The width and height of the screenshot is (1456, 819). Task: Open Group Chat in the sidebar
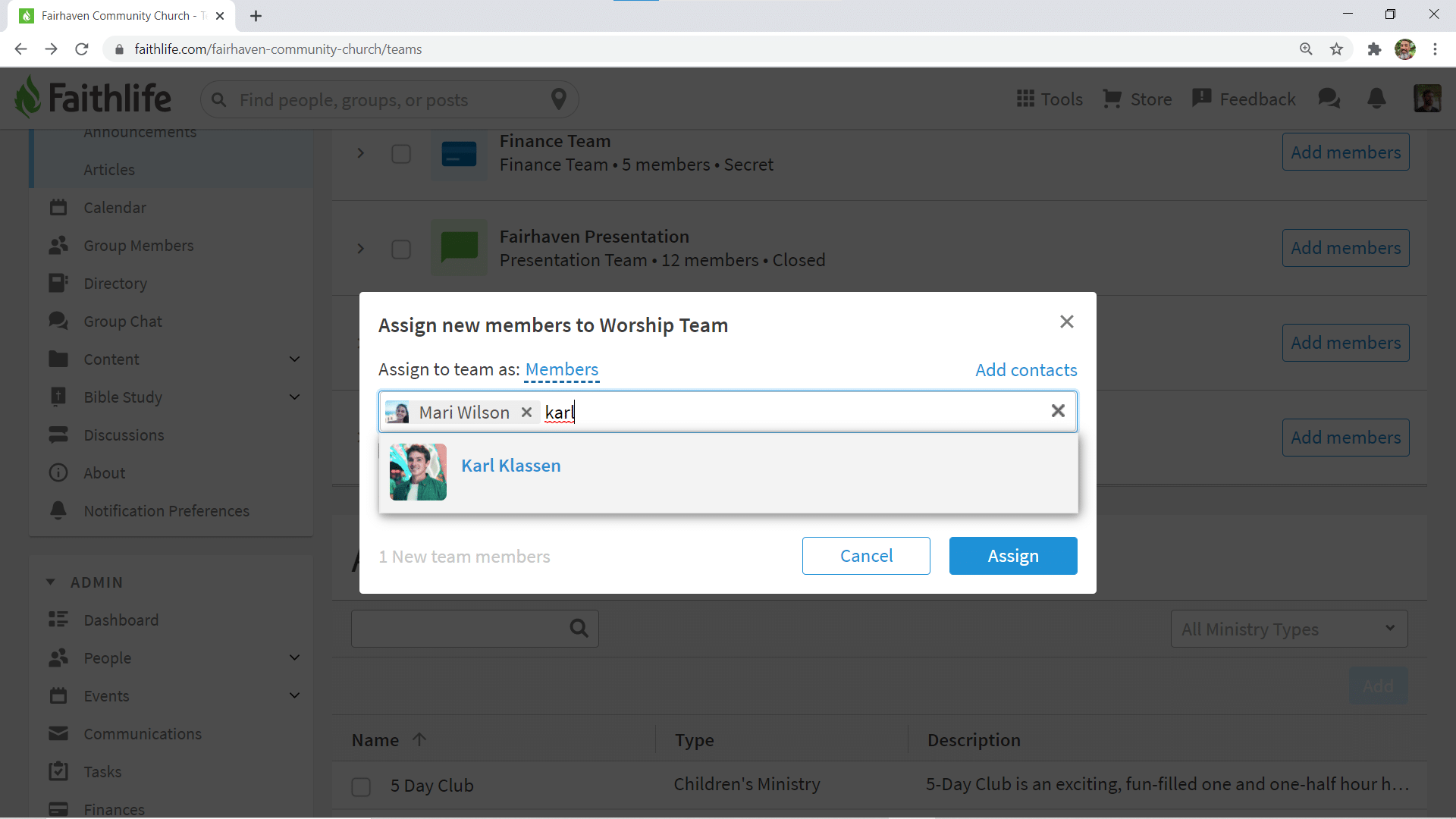(123, 322)
